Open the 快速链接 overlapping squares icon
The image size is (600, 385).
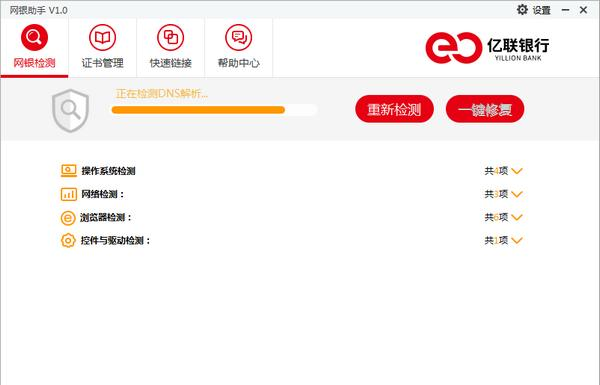[171, 38]
